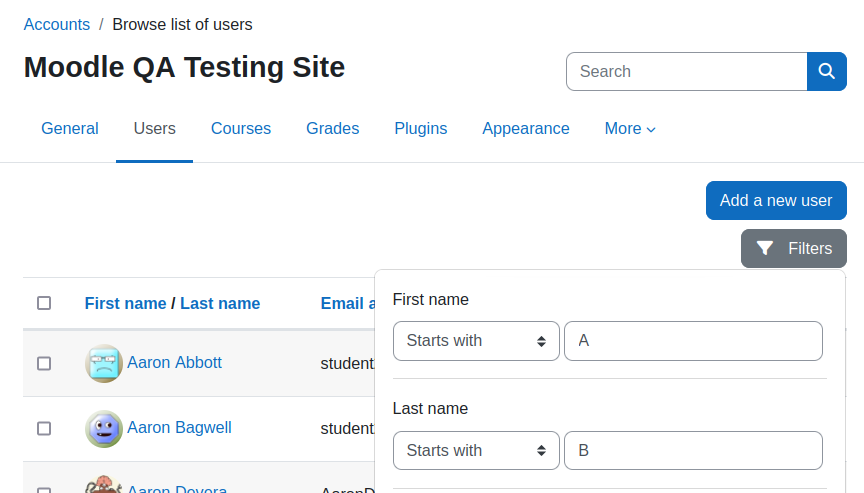Click Add a new user button

[776, 201]
